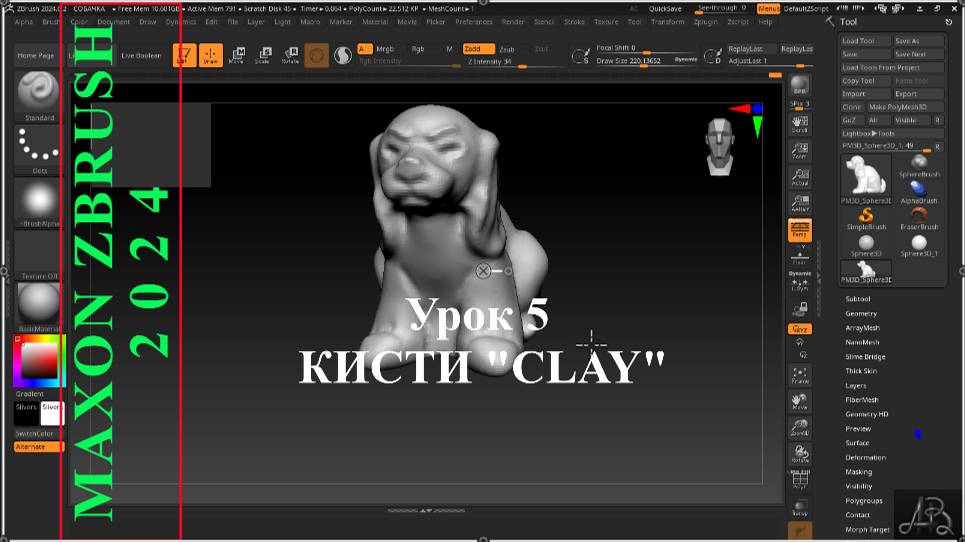Open the Preferences menu
965x542 pixels.
pyautogui.click(x=474, y=22)
